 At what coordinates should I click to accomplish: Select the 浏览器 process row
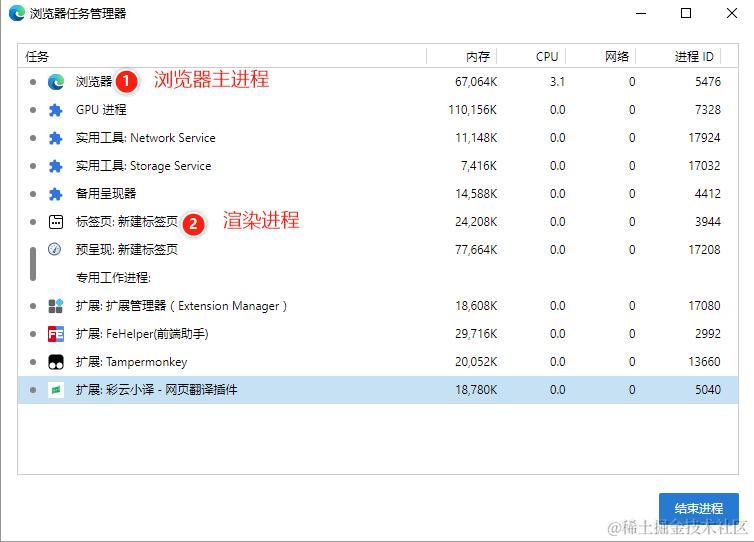click(x=378, y=82)
